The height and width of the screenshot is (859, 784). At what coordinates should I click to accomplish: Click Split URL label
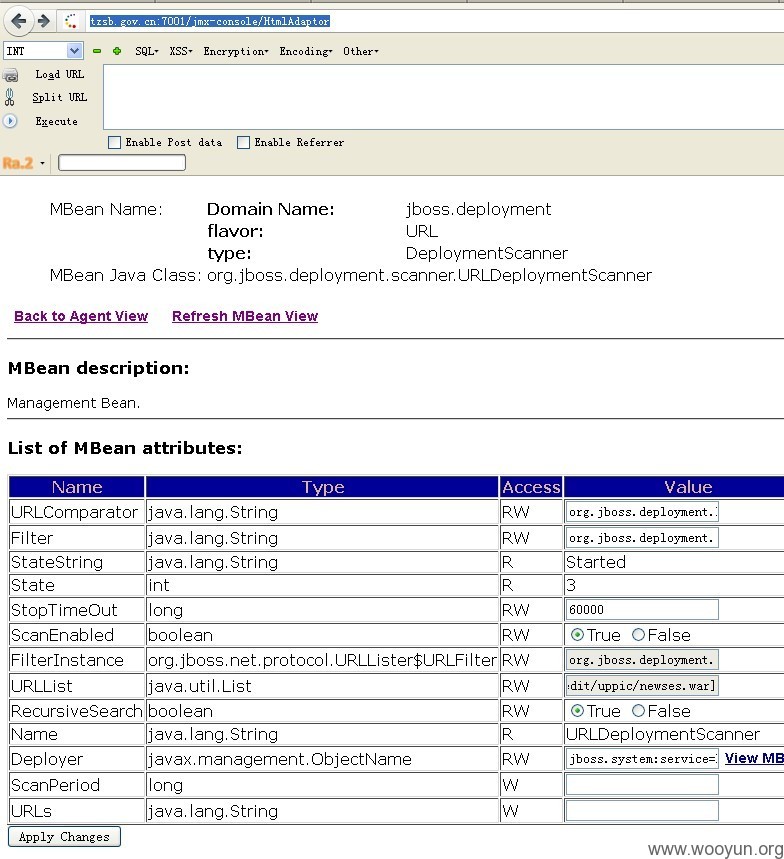(60, 98)
